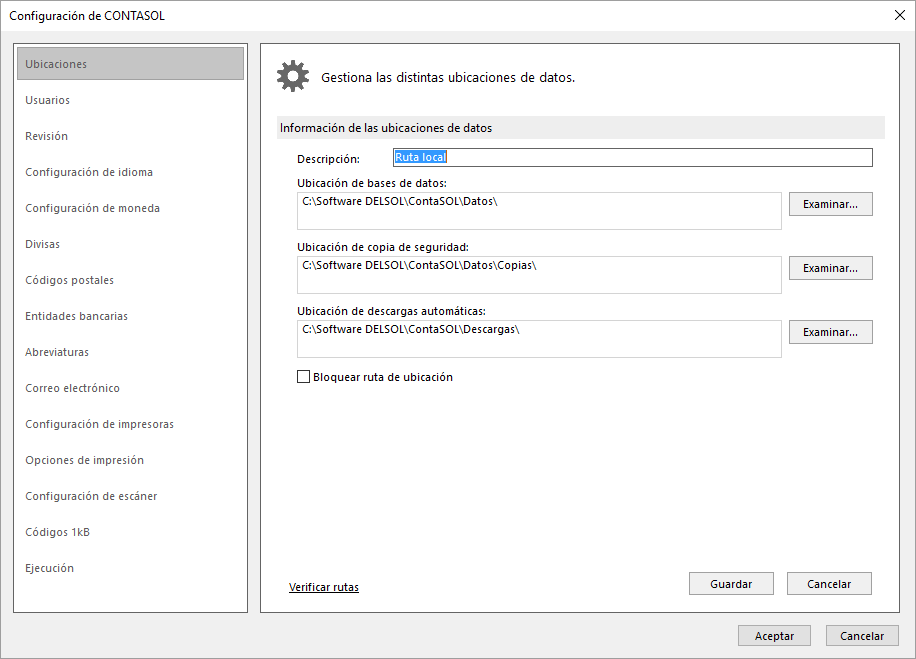Browse for database location with Examinar

[x=830, y=204]
